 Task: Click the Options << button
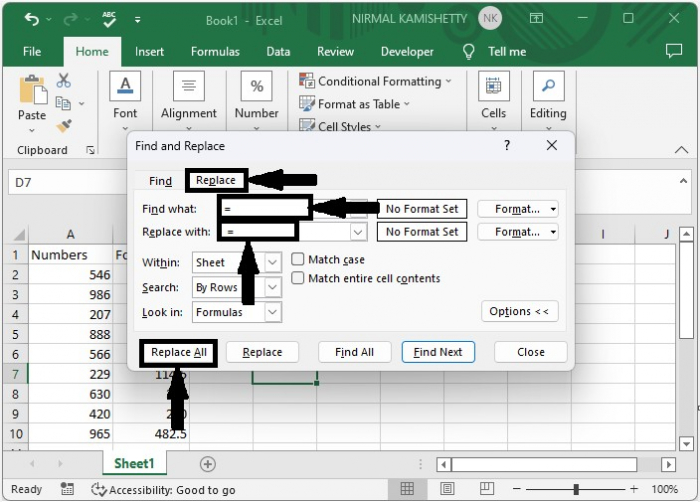pyautogui.click(x=520, y=311)
